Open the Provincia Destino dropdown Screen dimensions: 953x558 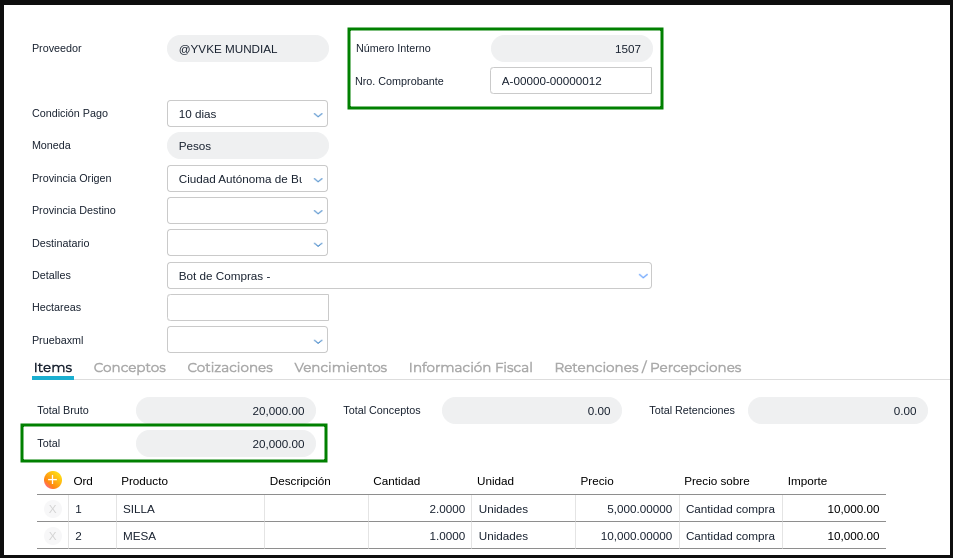[x=247, y=211]
